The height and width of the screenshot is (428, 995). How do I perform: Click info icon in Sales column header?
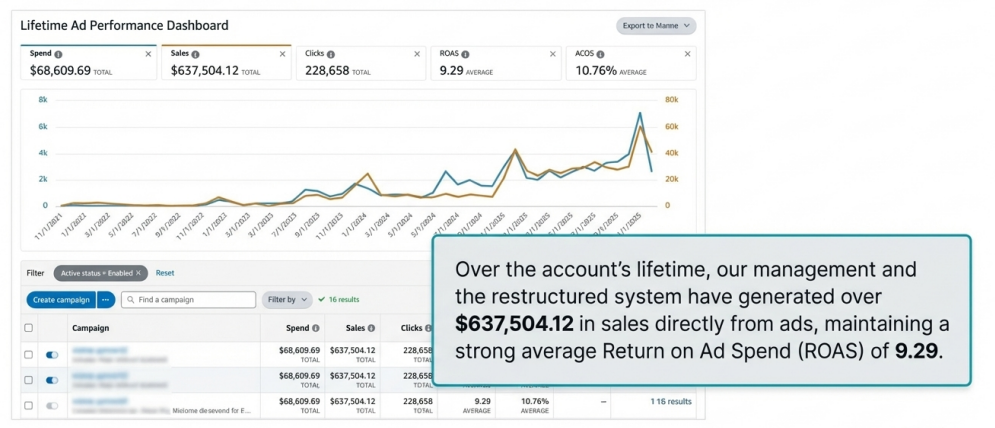(x=373, y=328)
